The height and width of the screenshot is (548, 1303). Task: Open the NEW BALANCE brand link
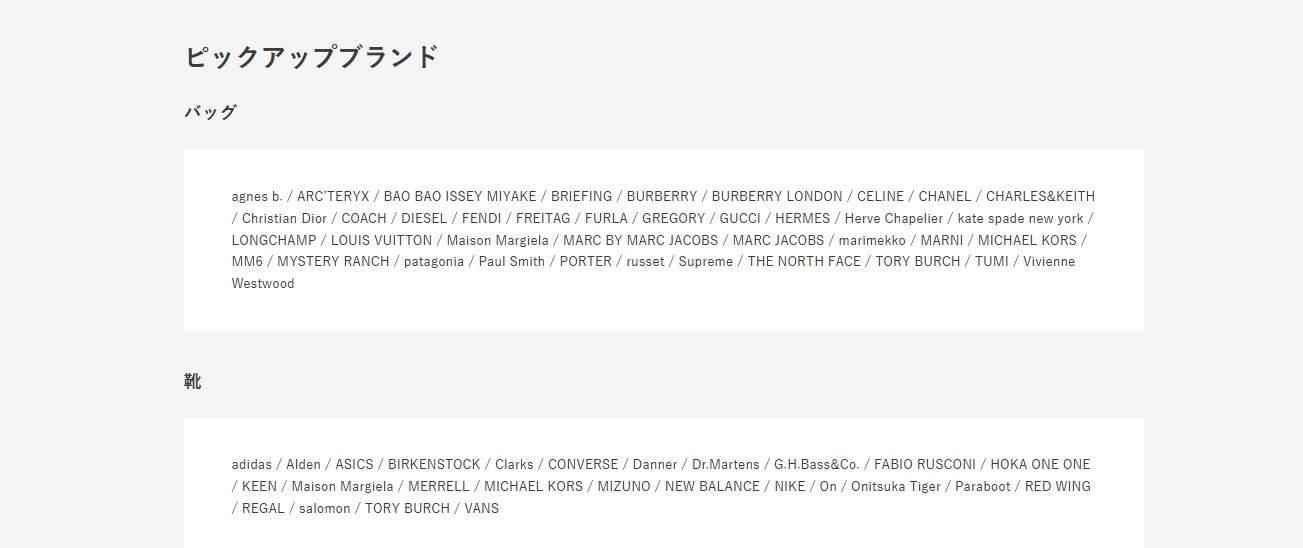pos(712,487)
